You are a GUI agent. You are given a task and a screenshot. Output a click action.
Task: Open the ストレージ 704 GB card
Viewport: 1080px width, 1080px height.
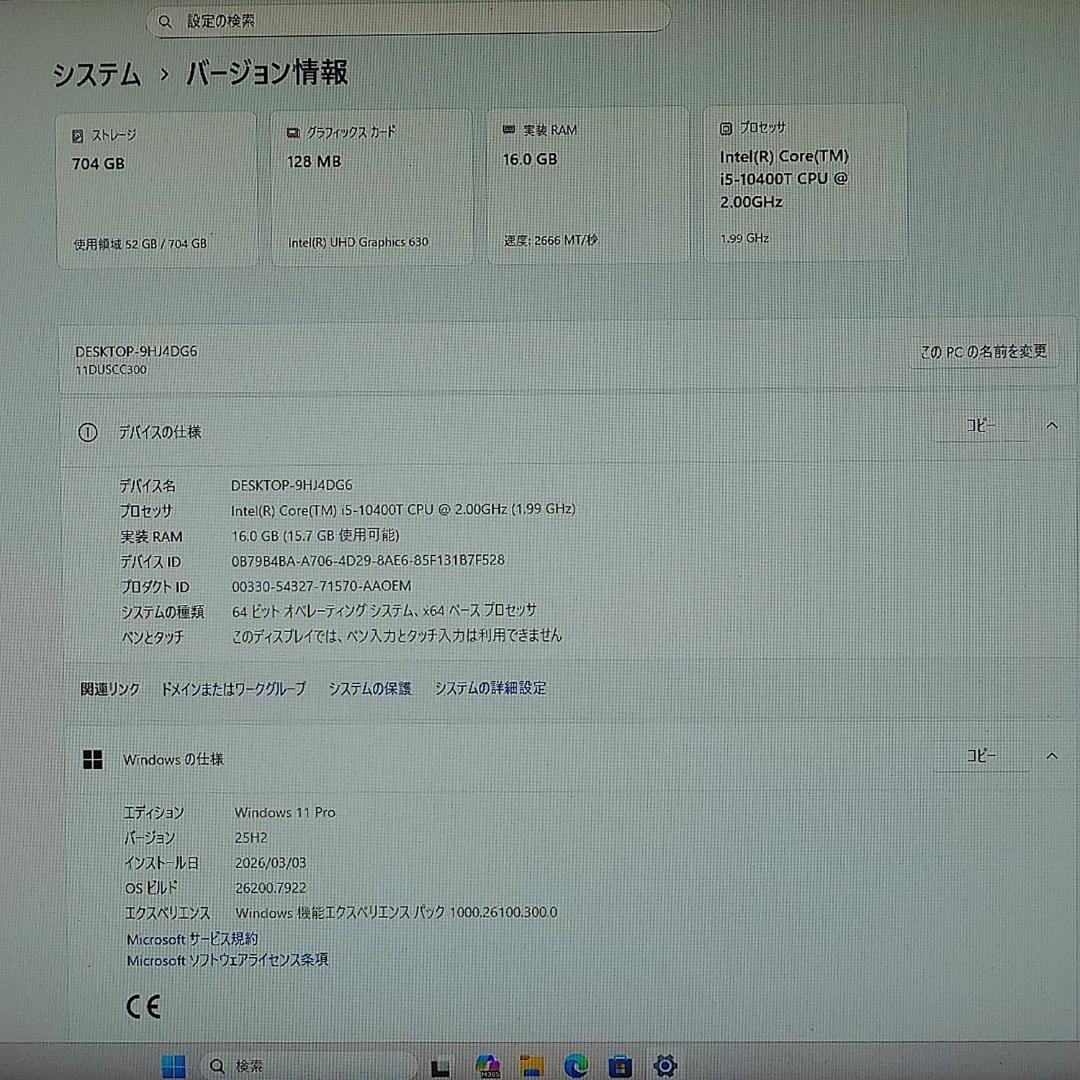157,190
